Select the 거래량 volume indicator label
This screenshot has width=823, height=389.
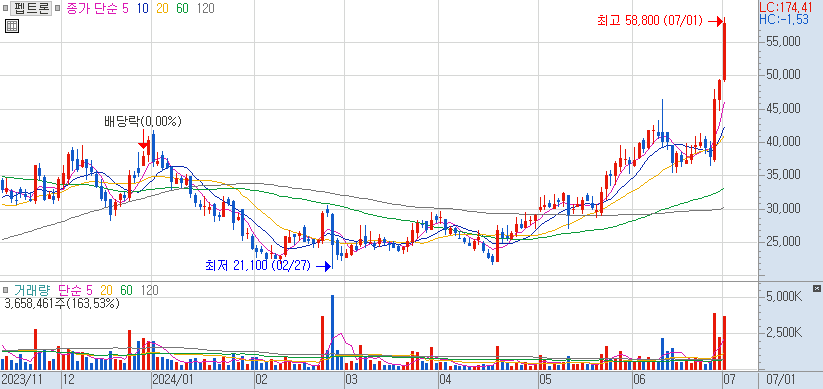[32, 290]
